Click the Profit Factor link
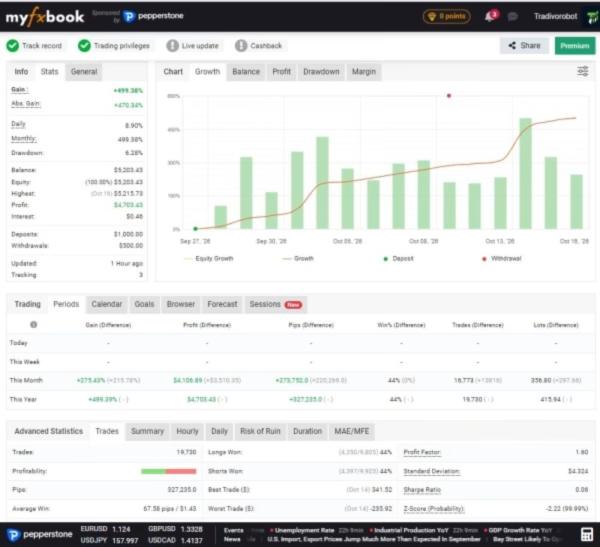Screen dimensions: 600x547 pos(422,452)
